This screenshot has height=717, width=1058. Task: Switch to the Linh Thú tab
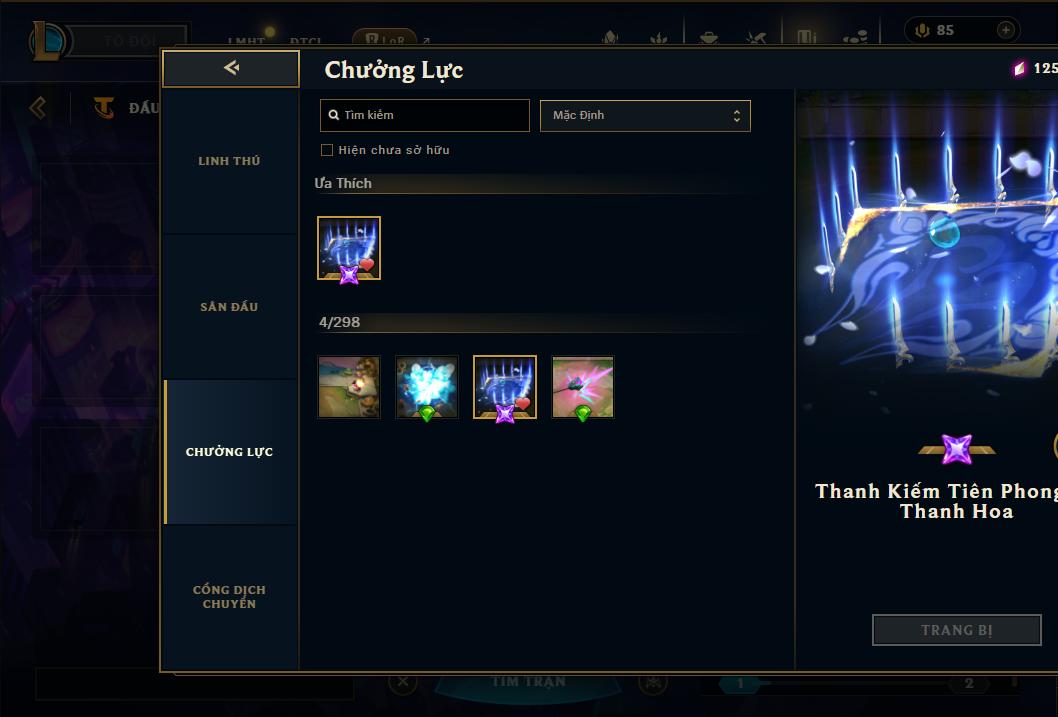(229, 161)
